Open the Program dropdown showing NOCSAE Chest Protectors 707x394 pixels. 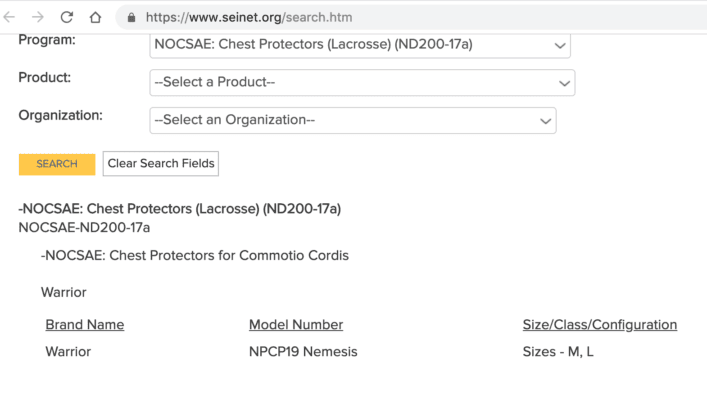[x=360, y=45]
